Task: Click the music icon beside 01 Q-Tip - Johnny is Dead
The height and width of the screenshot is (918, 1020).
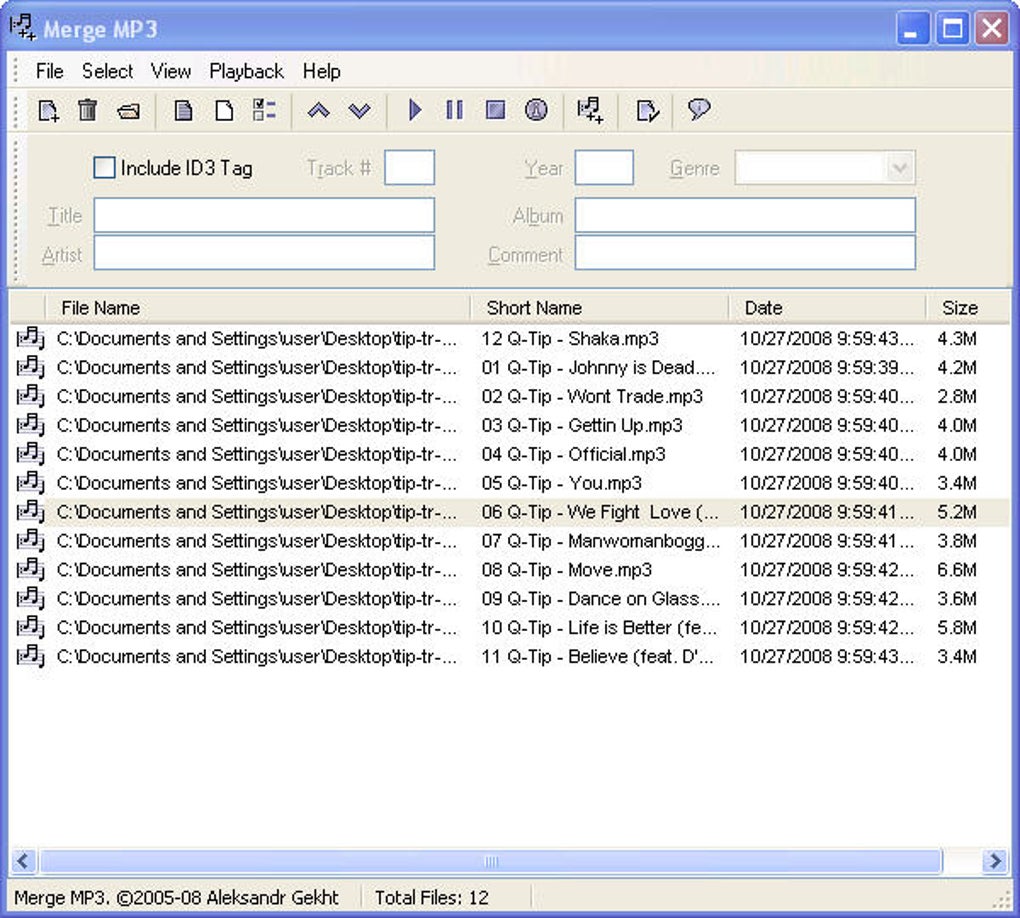Action: (x=31, y=368)
